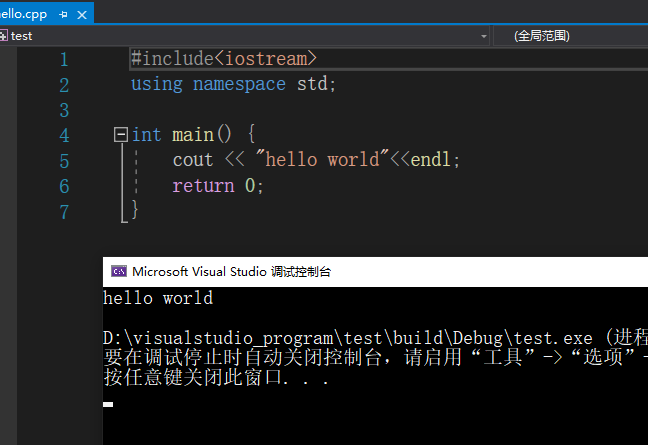Click the int keyword

146,135
